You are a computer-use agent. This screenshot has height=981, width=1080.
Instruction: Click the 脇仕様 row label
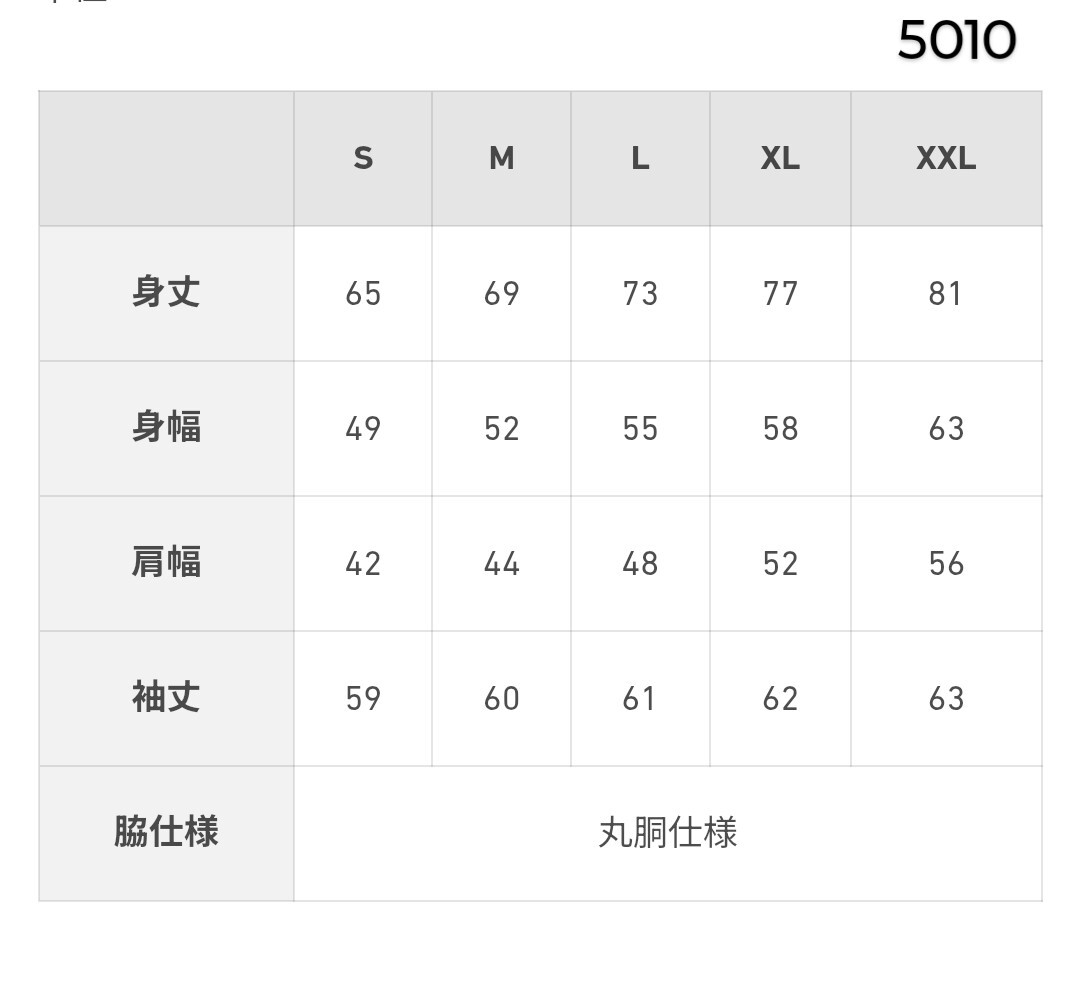tap(166, 832)
